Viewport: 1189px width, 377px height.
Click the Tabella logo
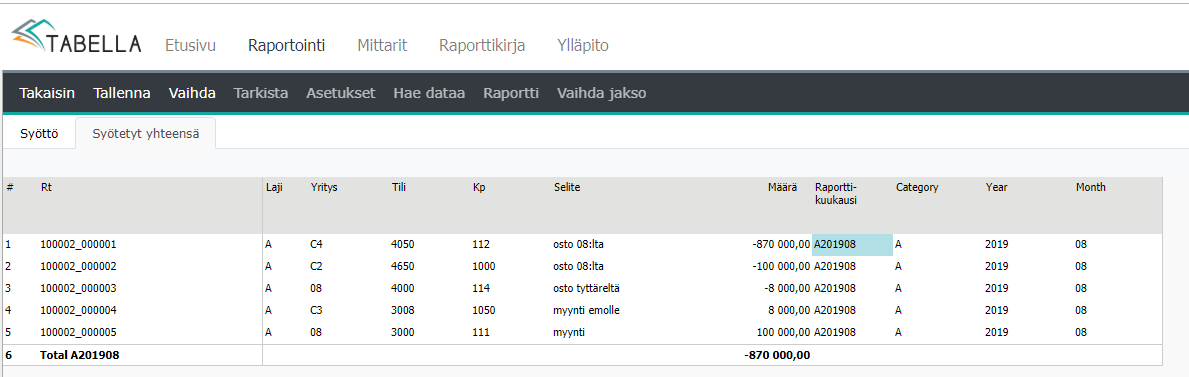[77, 39]
